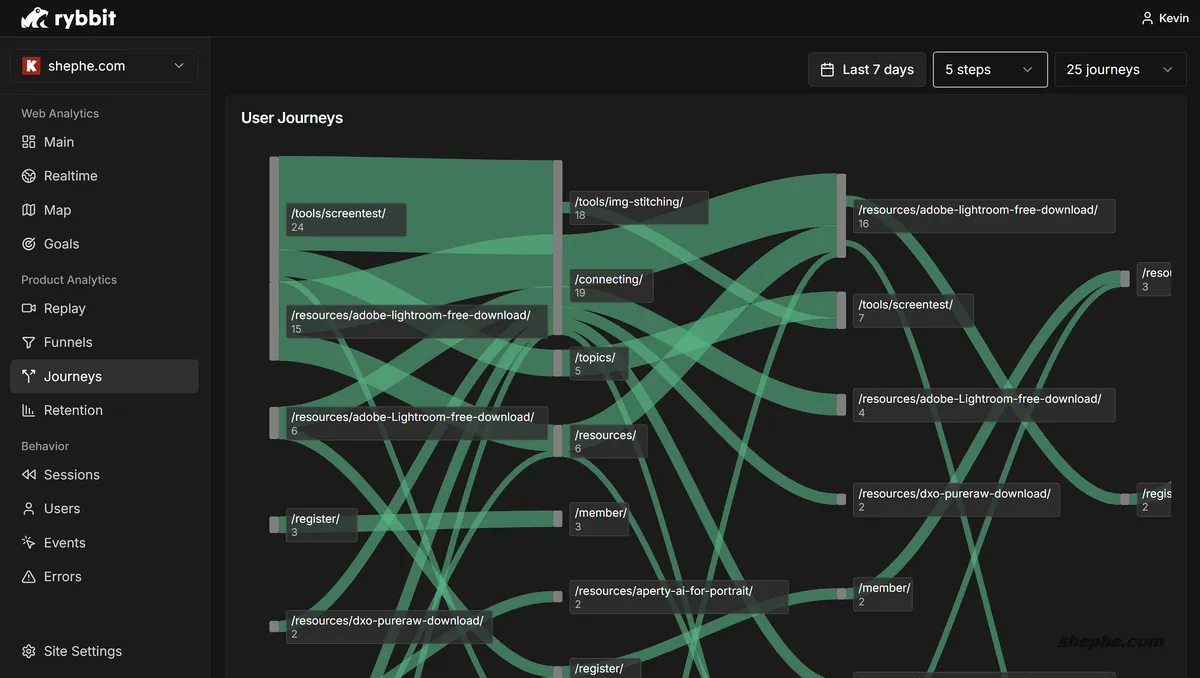
Task: Click the rybbit logo in header
Action: point(67,18)
